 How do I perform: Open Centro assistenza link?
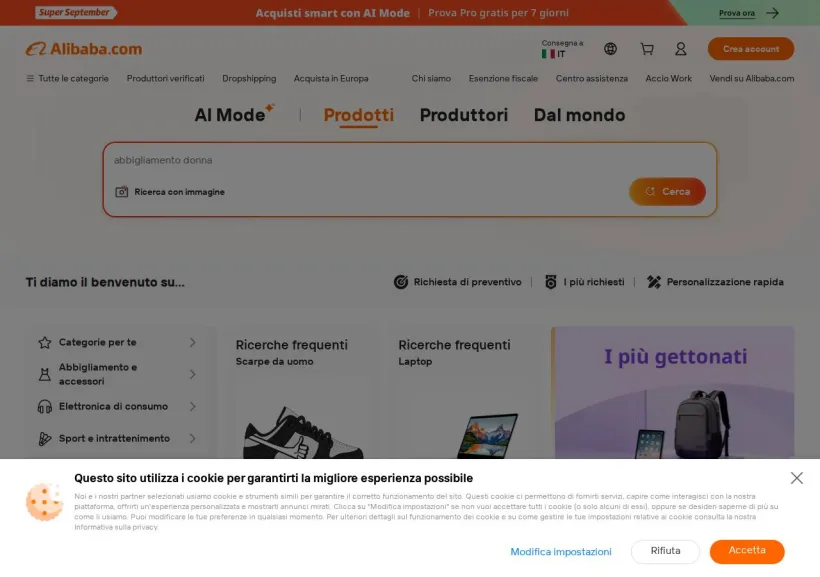(591, 78)
